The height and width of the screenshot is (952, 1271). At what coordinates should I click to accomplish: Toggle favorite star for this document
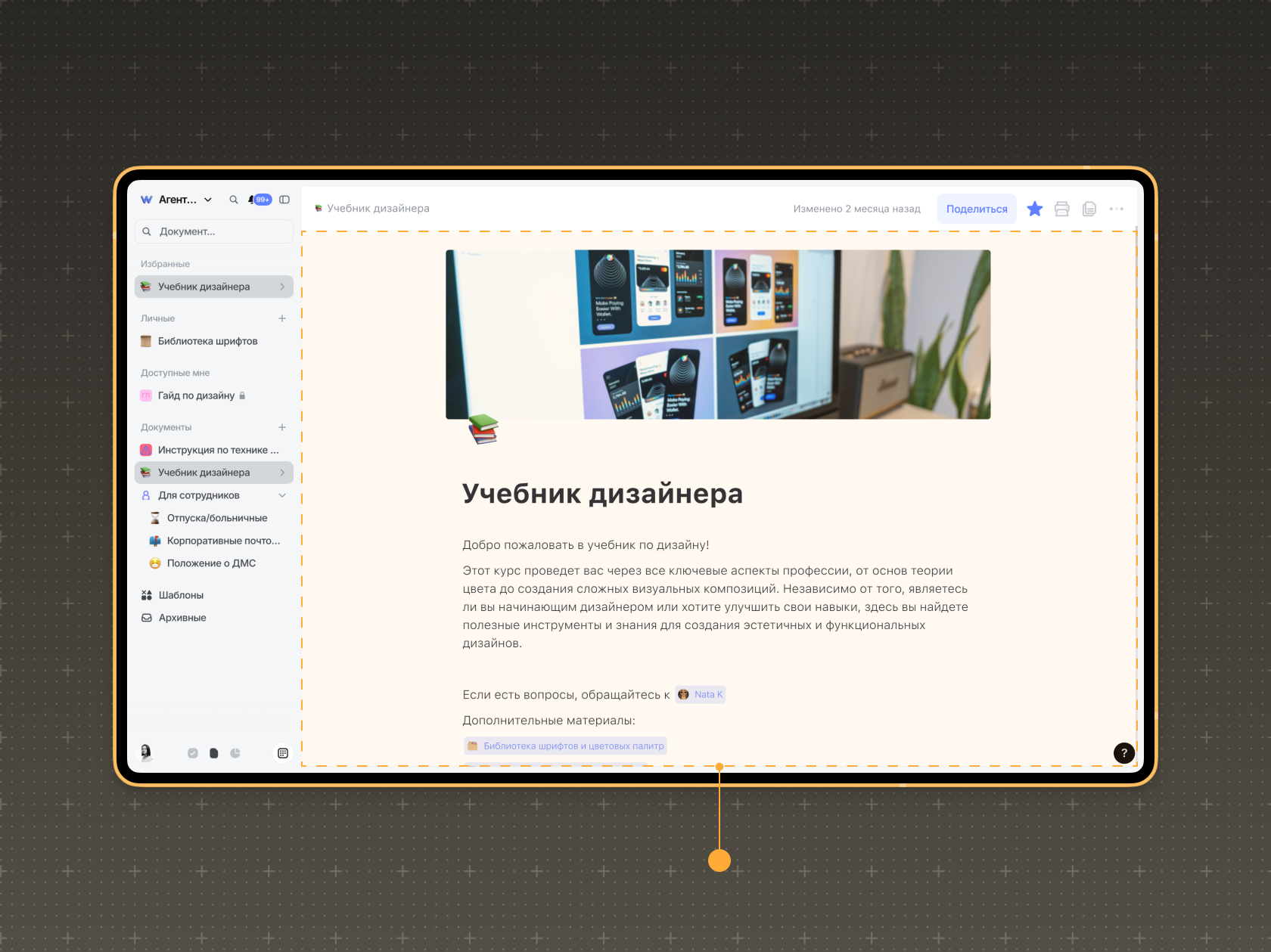pyautogui.click(x=1034, y=209)
